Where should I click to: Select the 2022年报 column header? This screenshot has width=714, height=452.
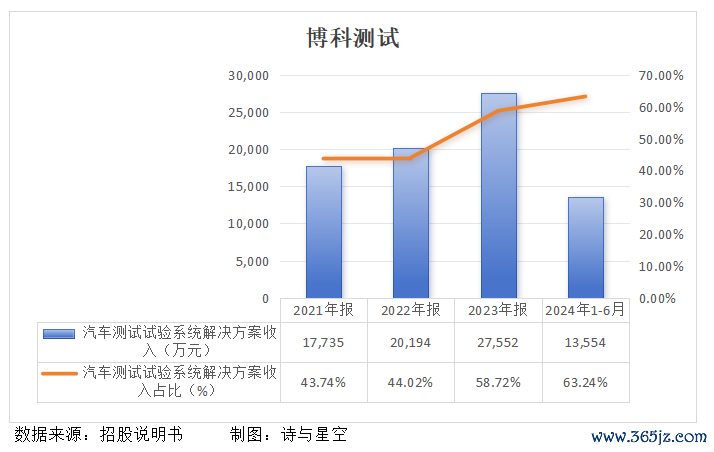click(x=411, y=310)
